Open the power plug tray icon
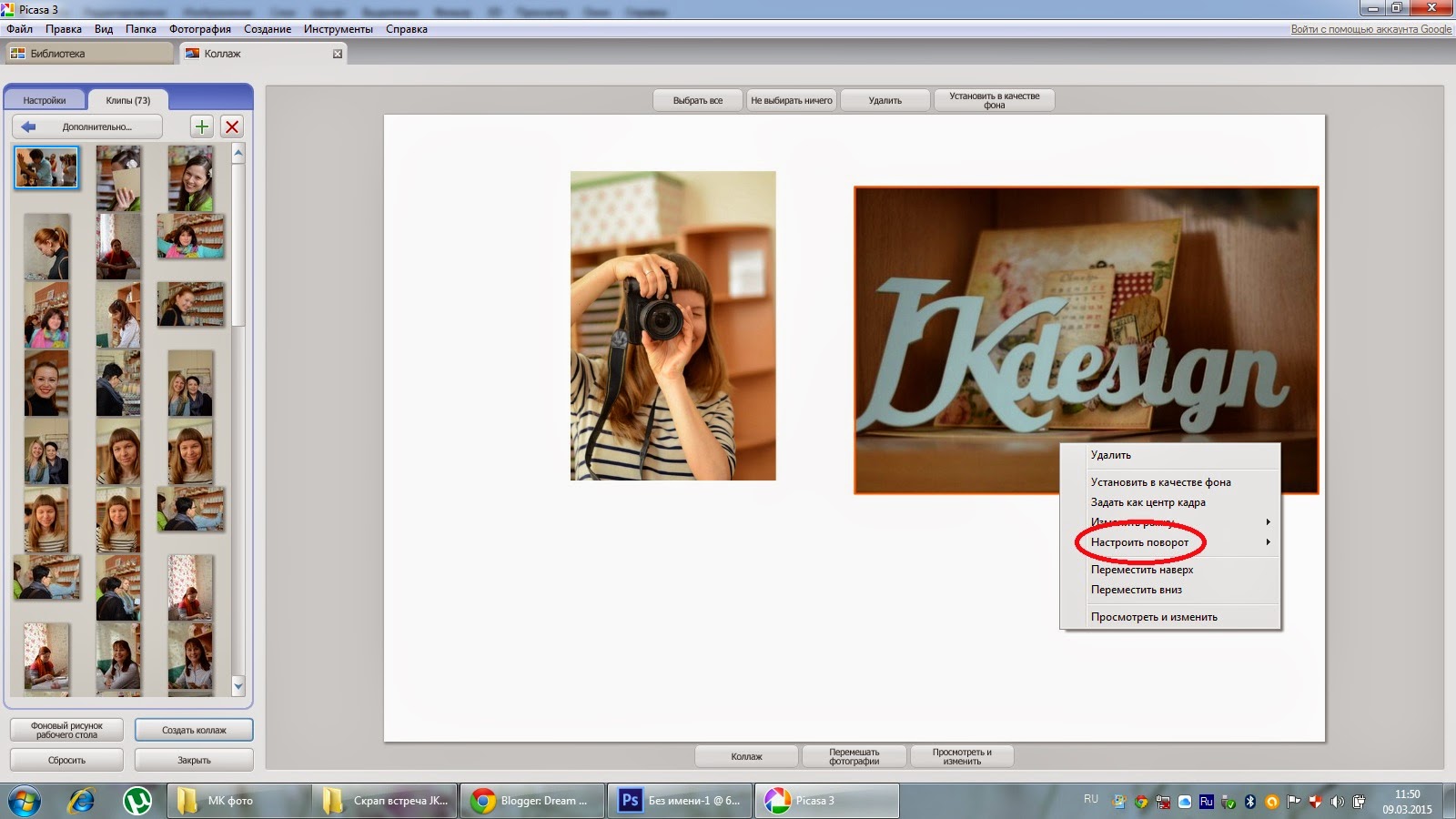Viewport: 1456px width, 819px height. (1359, 802)
